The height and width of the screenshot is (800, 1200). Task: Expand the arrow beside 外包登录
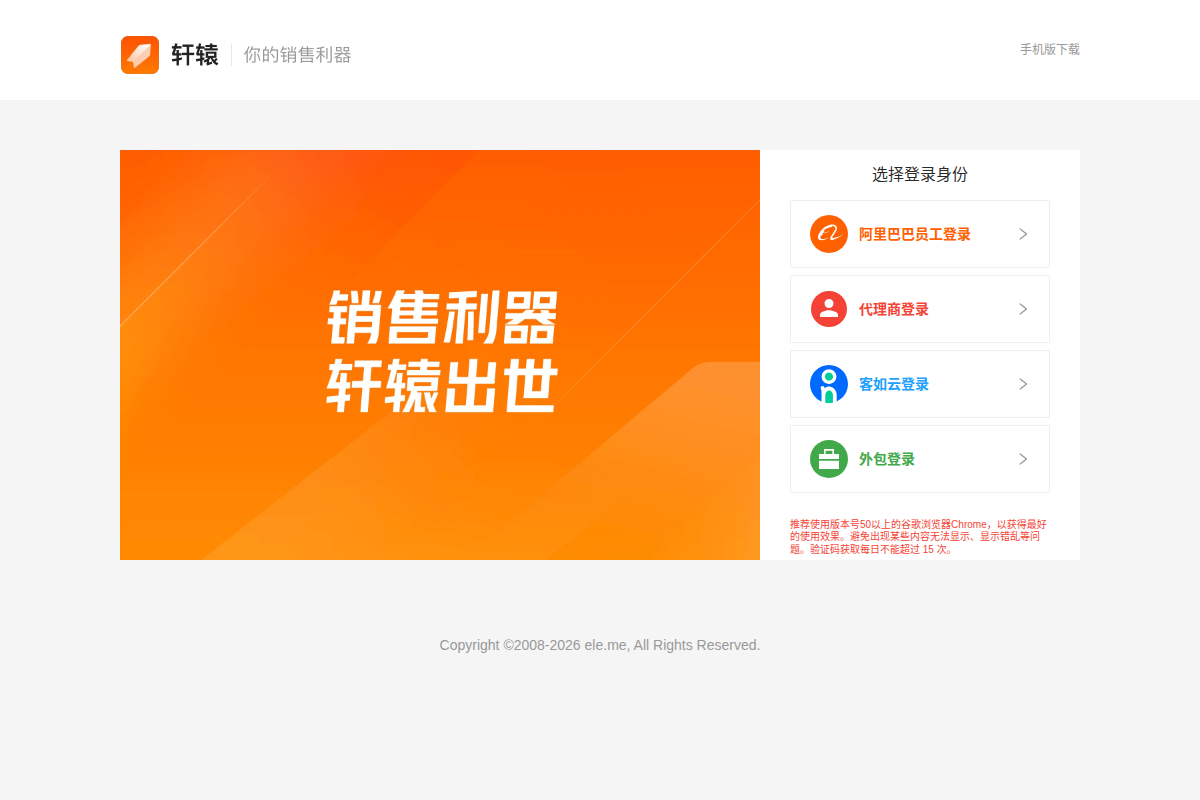[x=1023, y=459]
